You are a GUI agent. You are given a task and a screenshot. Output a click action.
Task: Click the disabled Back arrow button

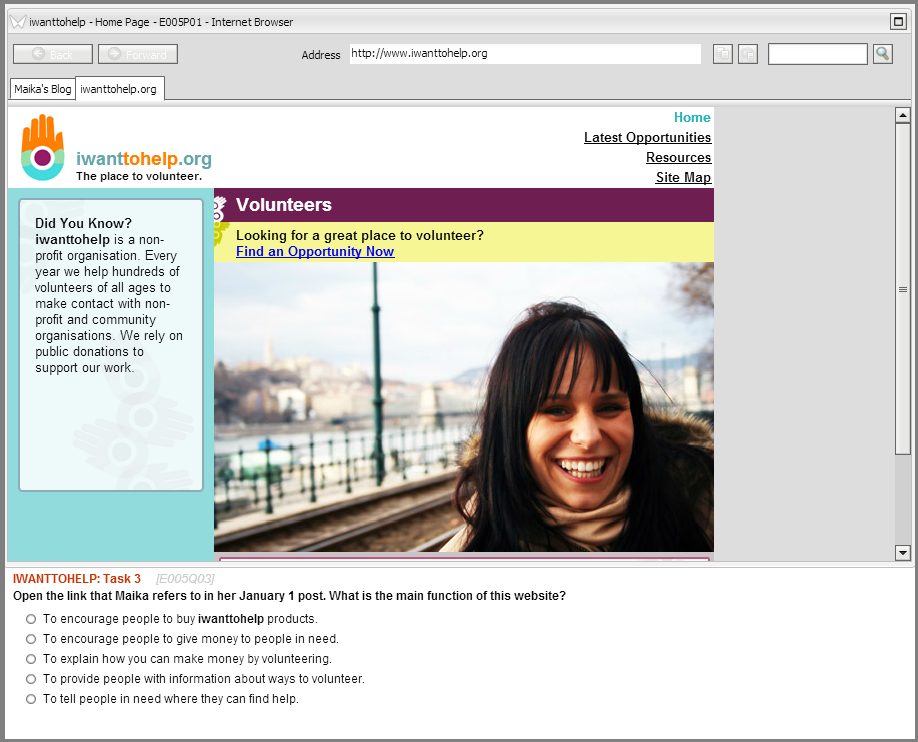pyautogui.click(x=53, y=54)
